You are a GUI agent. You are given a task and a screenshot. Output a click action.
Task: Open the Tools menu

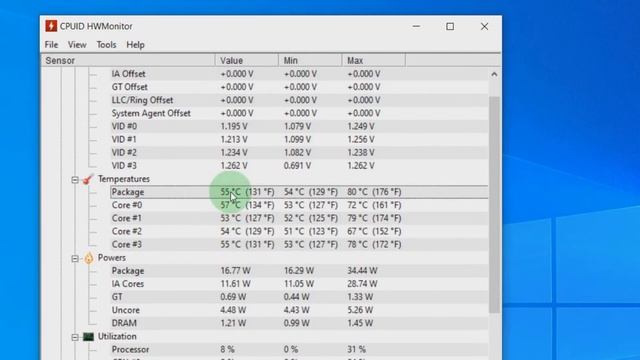pos(107,44)
